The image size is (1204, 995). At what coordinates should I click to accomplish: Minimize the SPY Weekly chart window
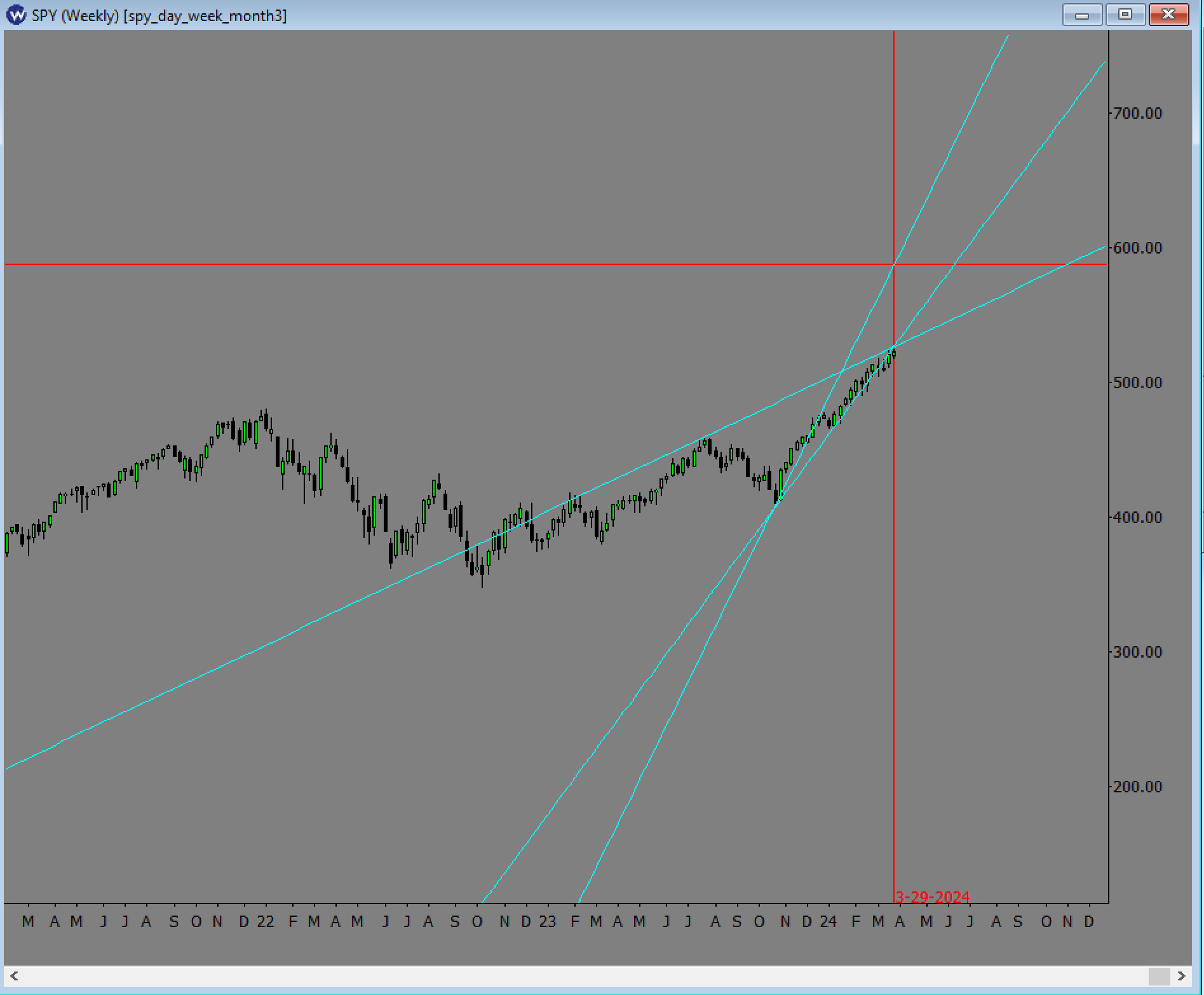pyautogui.click(x=1082, y=15)
